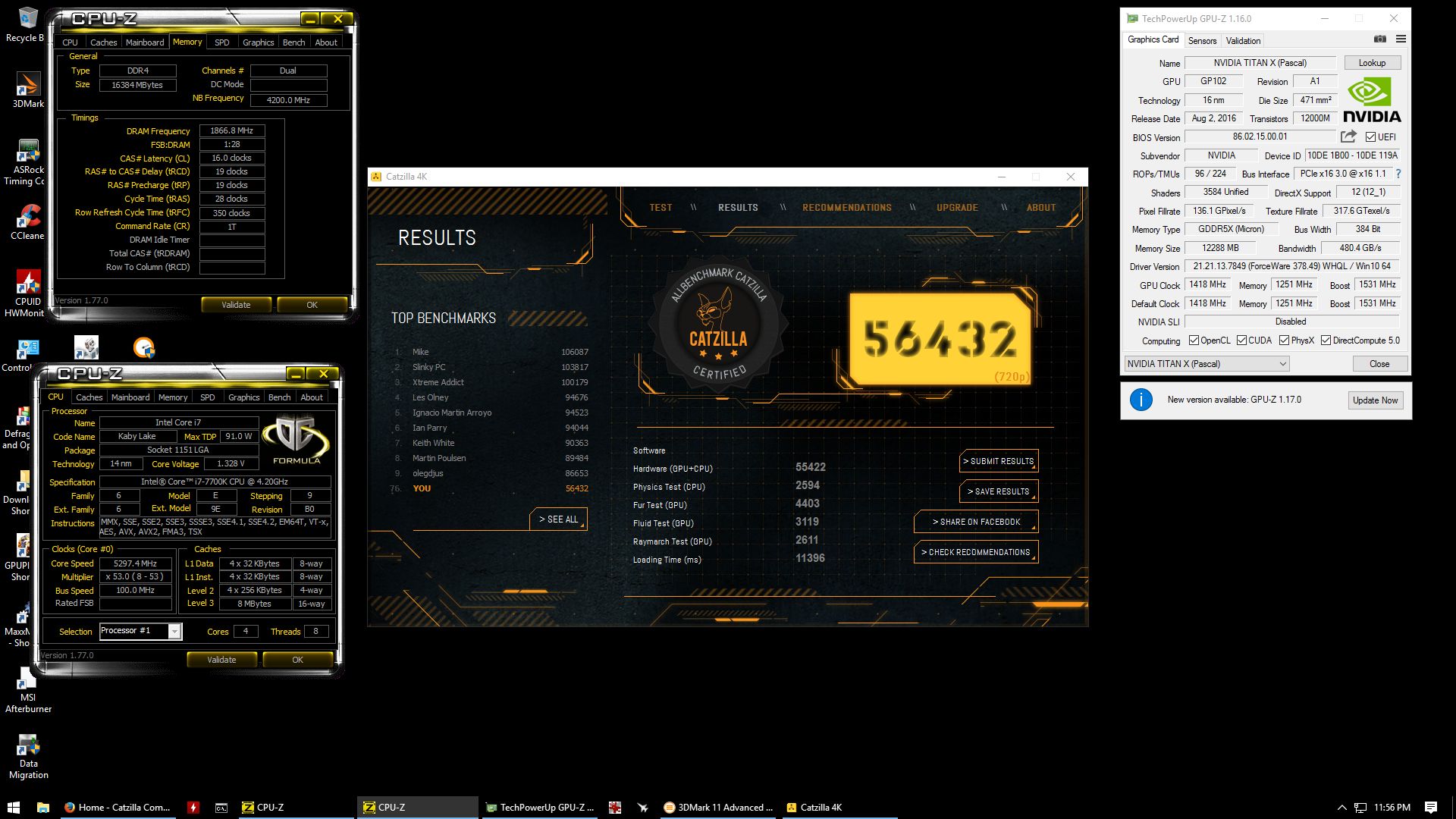Click SHARE ON FACEBOOK in Catzilla
The width and height of the screenshot is (1456, 819).
coord(976,522)
